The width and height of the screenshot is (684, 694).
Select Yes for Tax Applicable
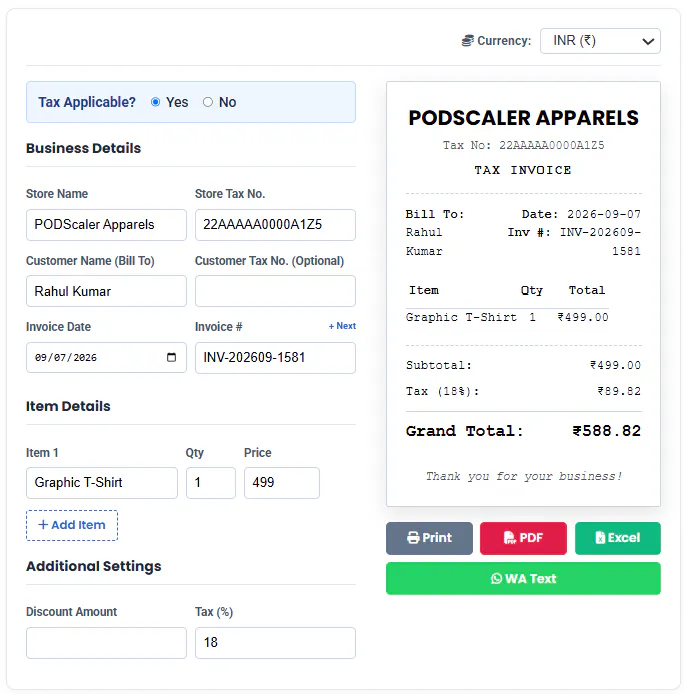155,102
